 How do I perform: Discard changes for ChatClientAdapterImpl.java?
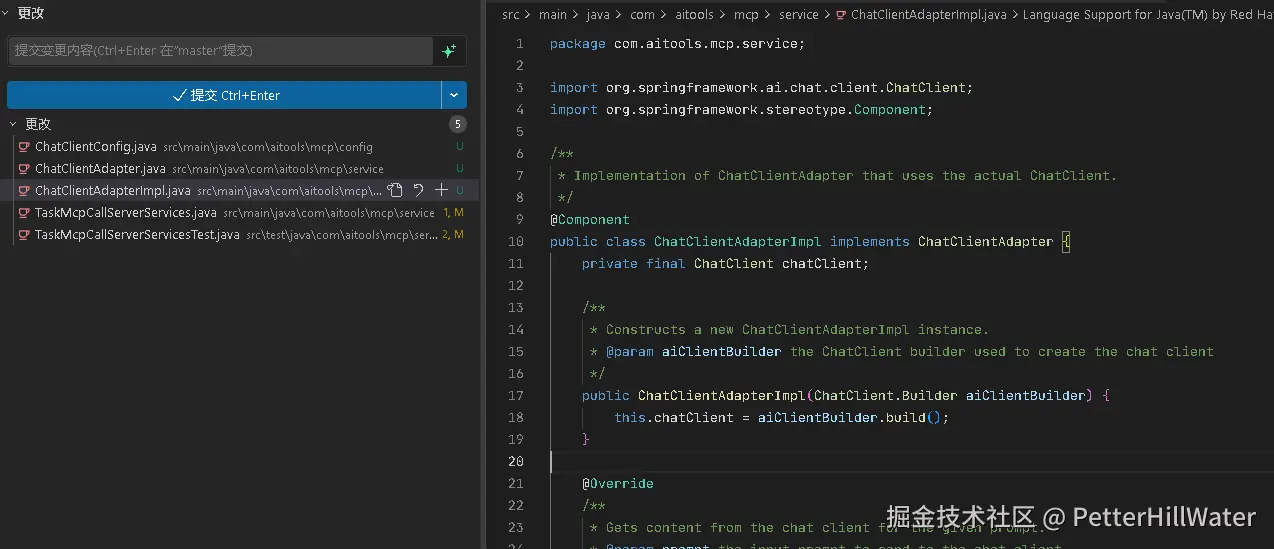(418, 190)
